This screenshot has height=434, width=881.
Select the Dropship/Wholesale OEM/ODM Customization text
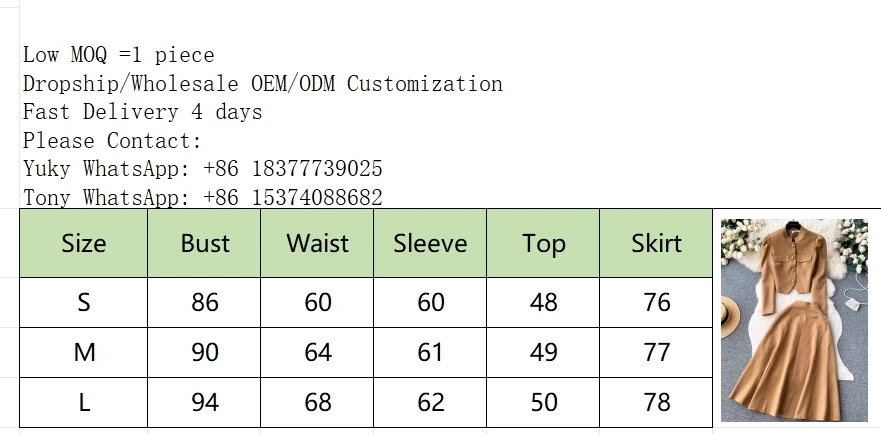(x=262, y=84)
